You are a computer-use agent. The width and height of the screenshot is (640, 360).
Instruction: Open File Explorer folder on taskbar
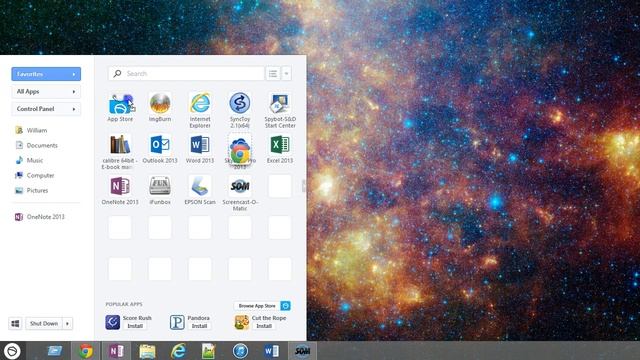pos(147,351)
